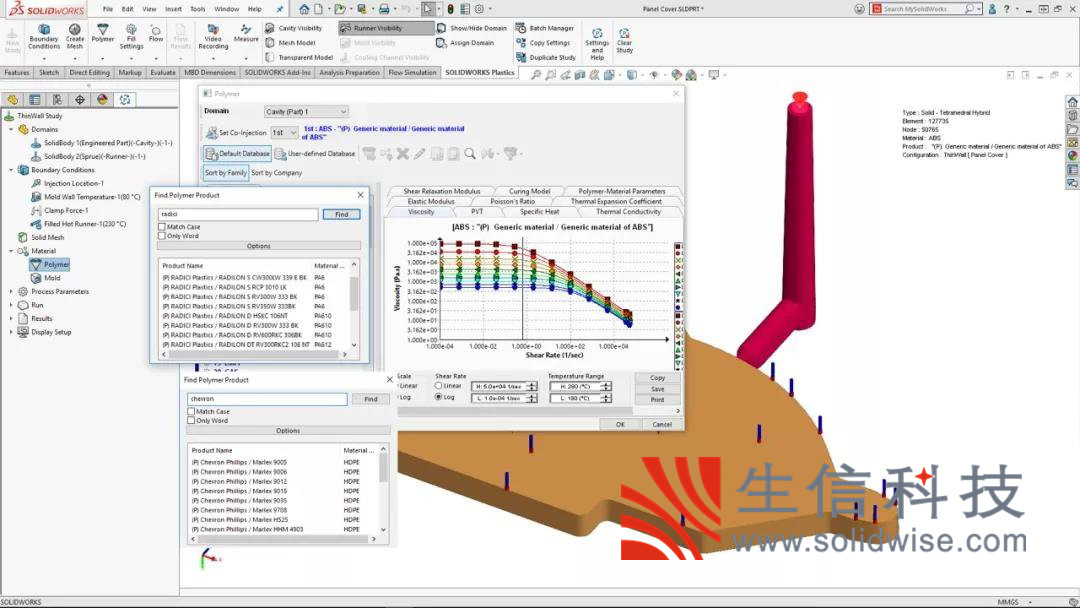This screenshot has height=608, width=1080.
Task: Click the radici results horizontal scrollbar
Action: (x=253, y=355)
